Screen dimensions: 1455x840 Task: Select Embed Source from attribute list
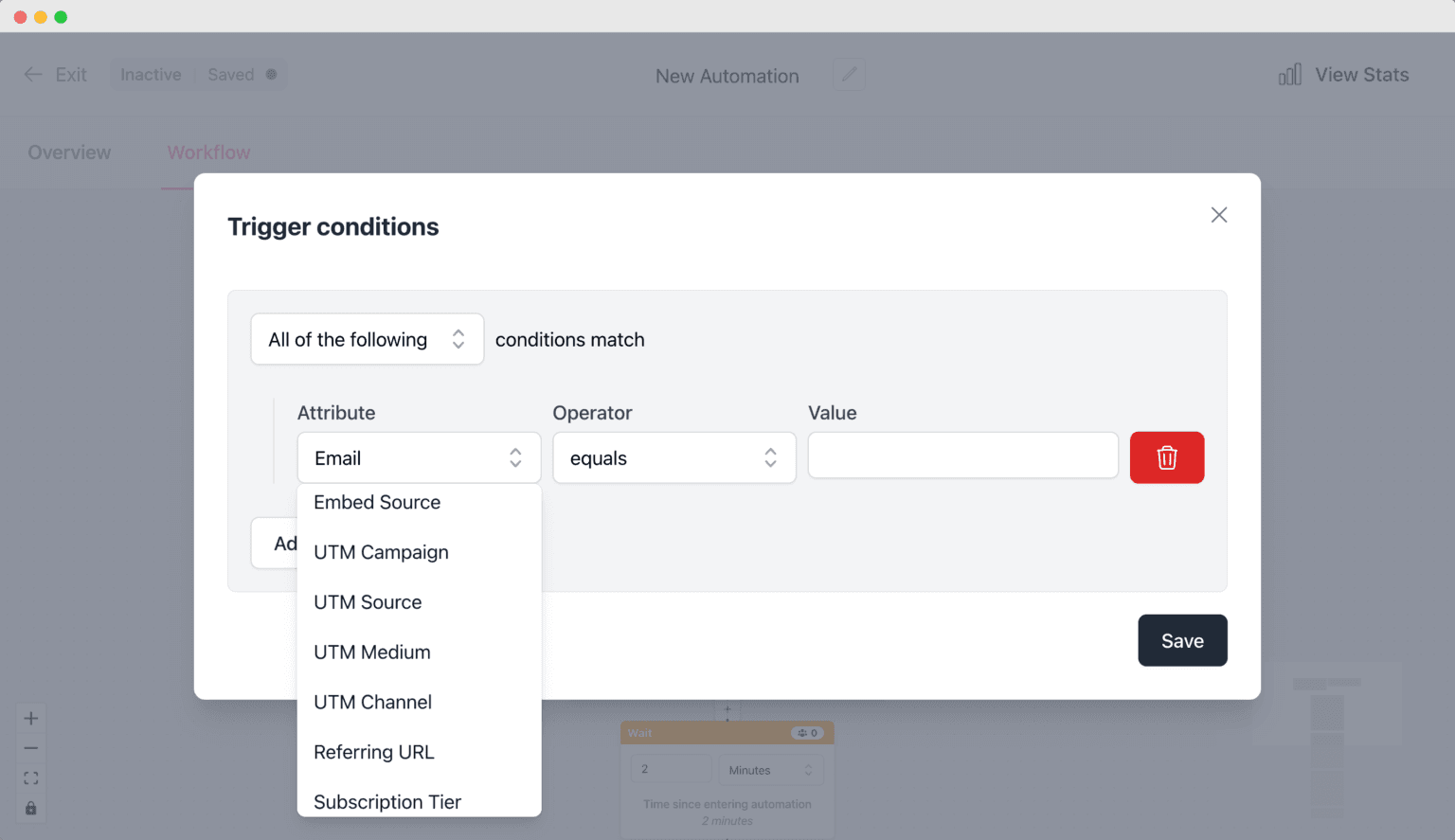point(377,503)
